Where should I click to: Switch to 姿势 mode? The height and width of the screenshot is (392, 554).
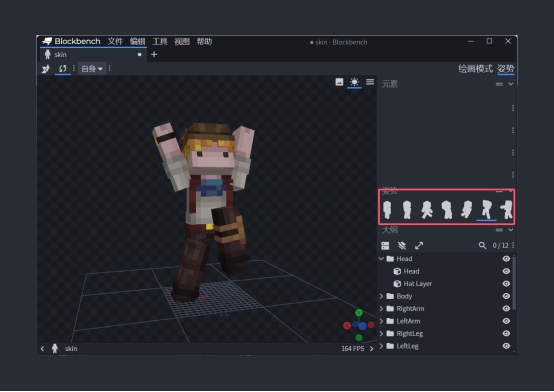pyautogui.click(x=506, y=69)
